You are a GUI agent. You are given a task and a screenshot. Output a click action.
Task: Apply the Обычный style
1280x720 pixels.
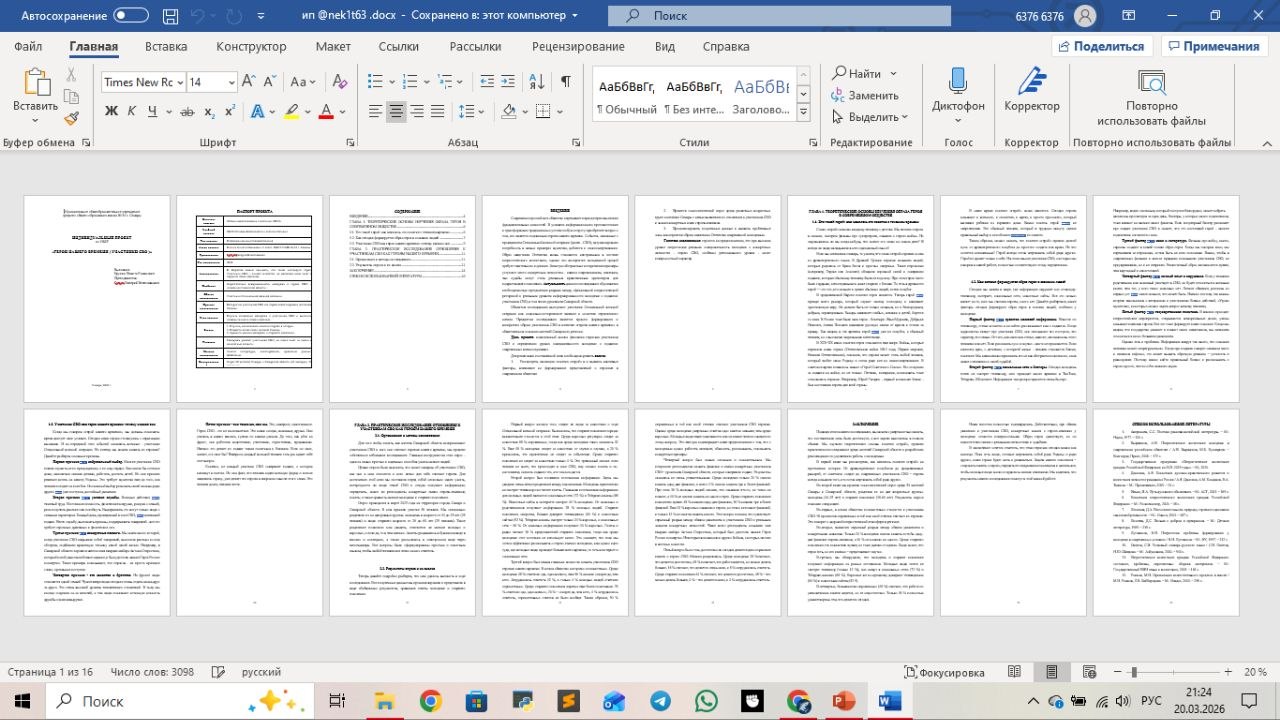pyautogui.click(x=626, y=94)
